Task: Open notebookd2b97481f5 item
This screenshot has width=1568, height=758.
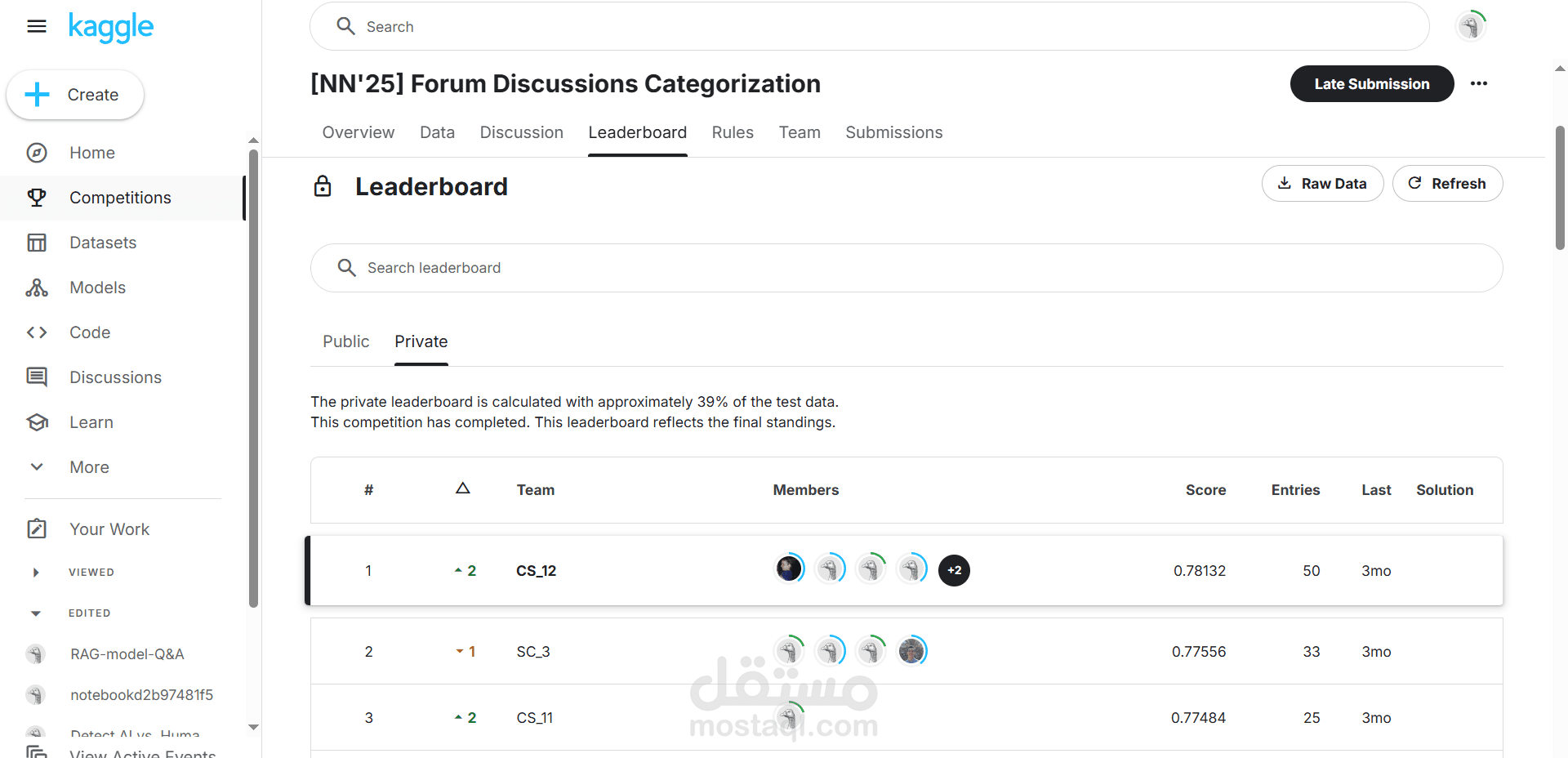Action: coord(141,695)
